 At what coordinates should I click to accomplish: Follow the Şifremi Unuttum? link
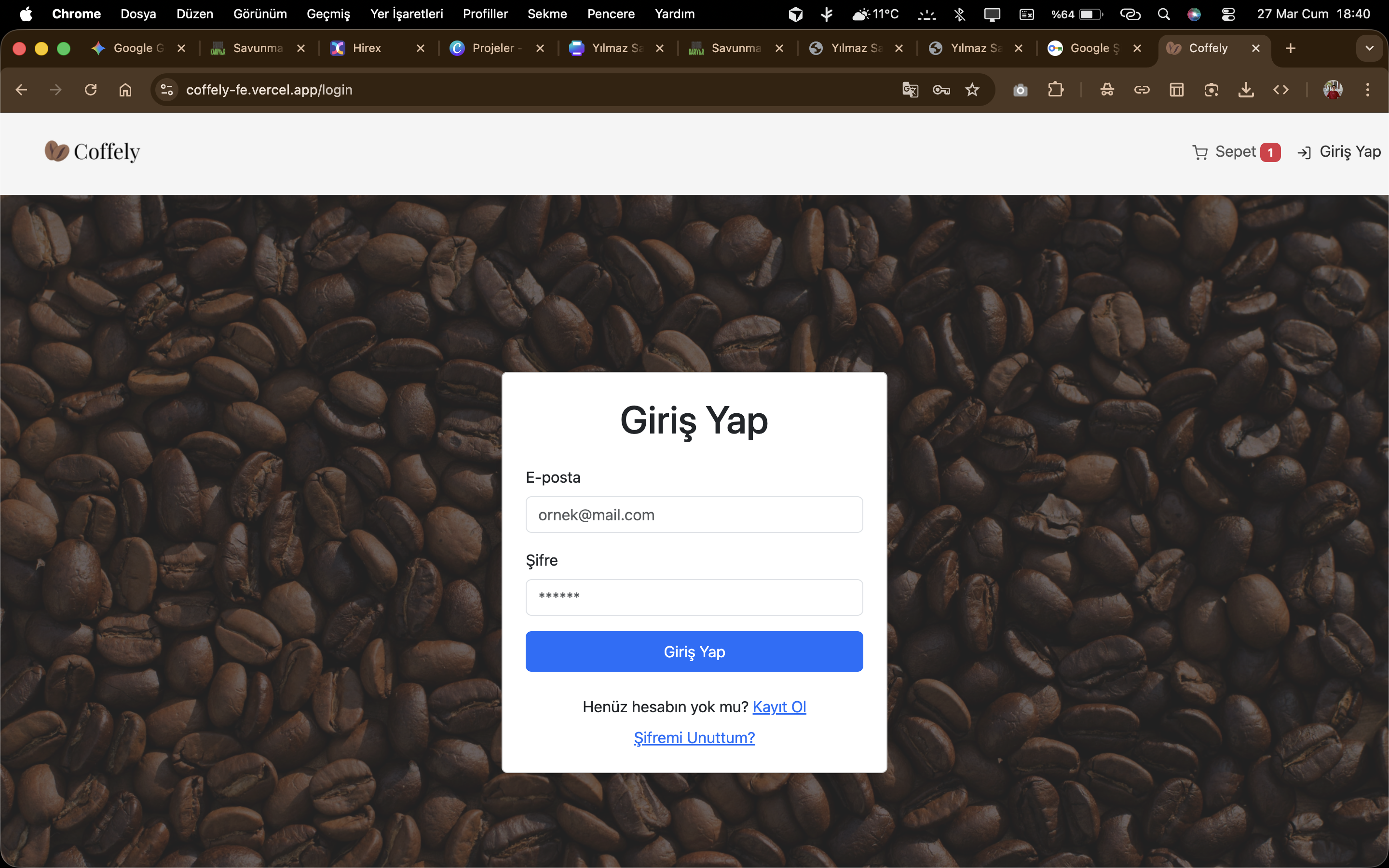click(x=694, y=738)
